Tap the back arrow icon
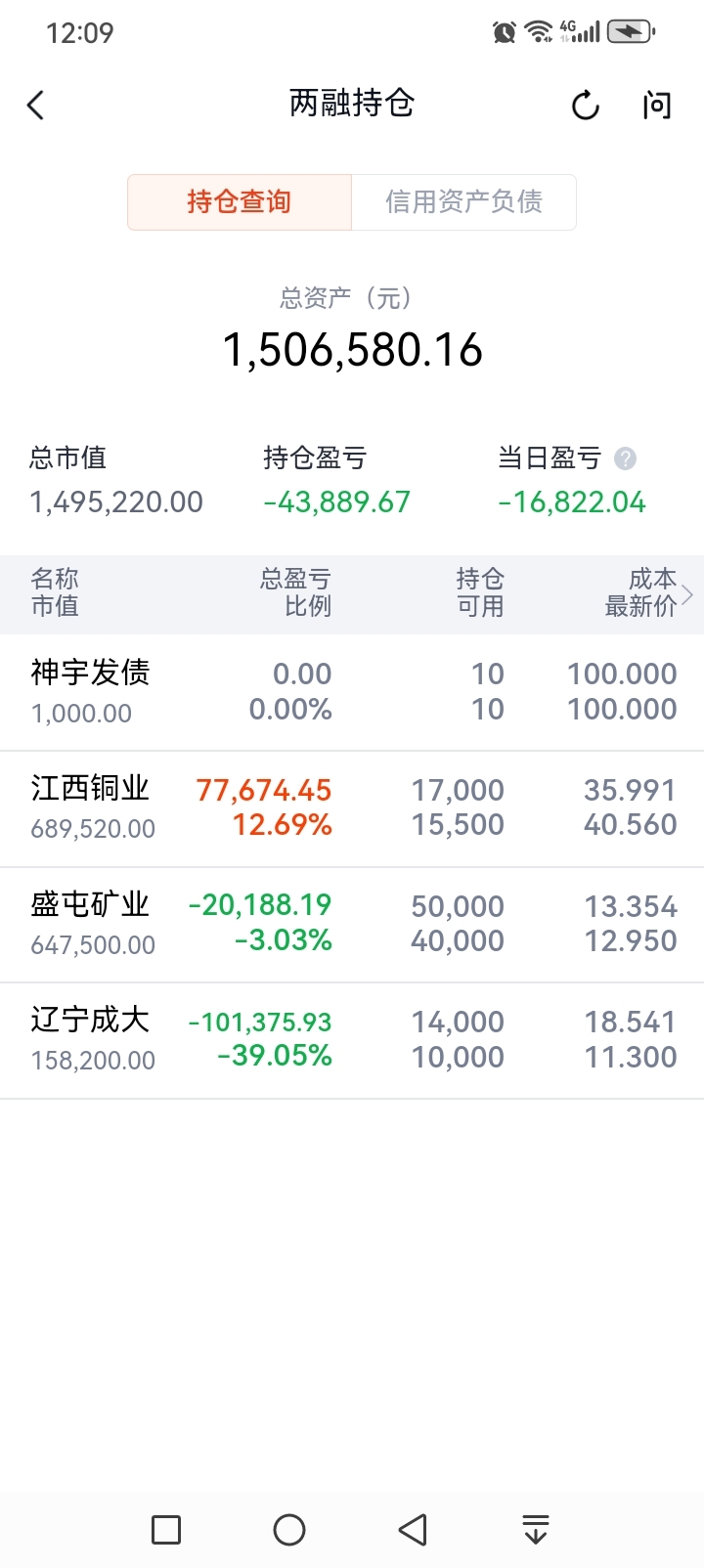This screenshot has width=704, height=1568. click(x=36, y=105)
